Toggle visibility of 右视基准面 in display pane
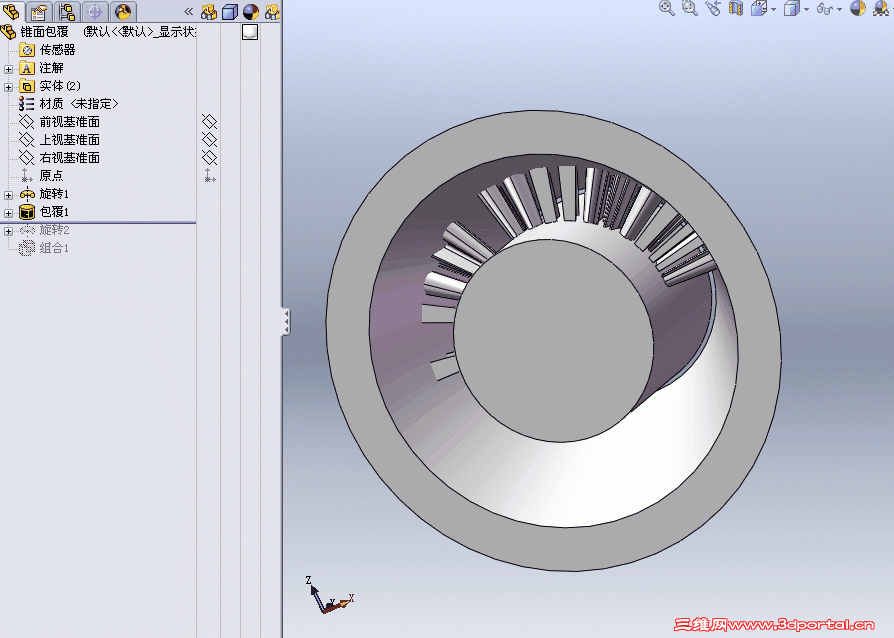 209,157
